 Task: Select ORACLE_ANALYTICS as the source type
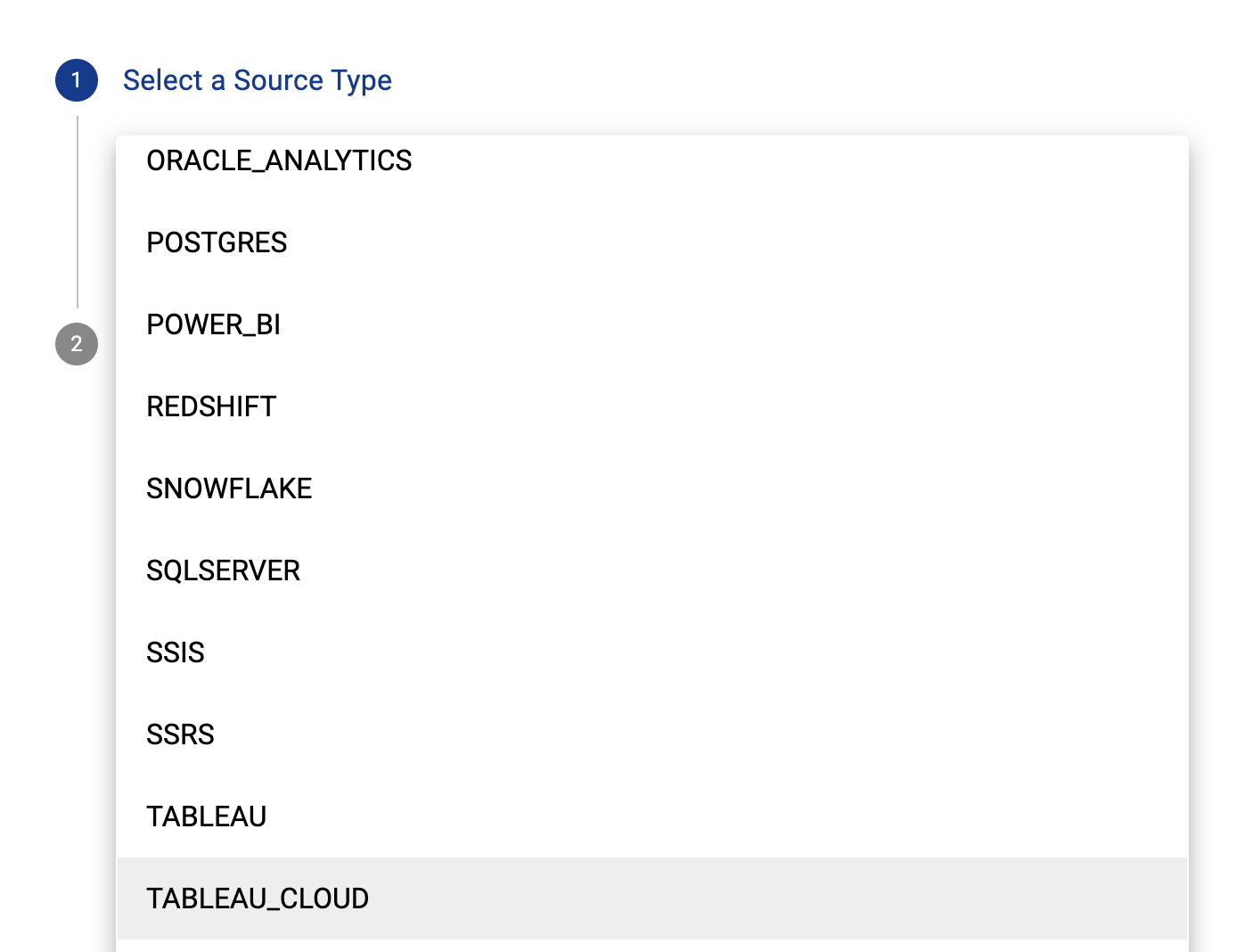point(279,161)
